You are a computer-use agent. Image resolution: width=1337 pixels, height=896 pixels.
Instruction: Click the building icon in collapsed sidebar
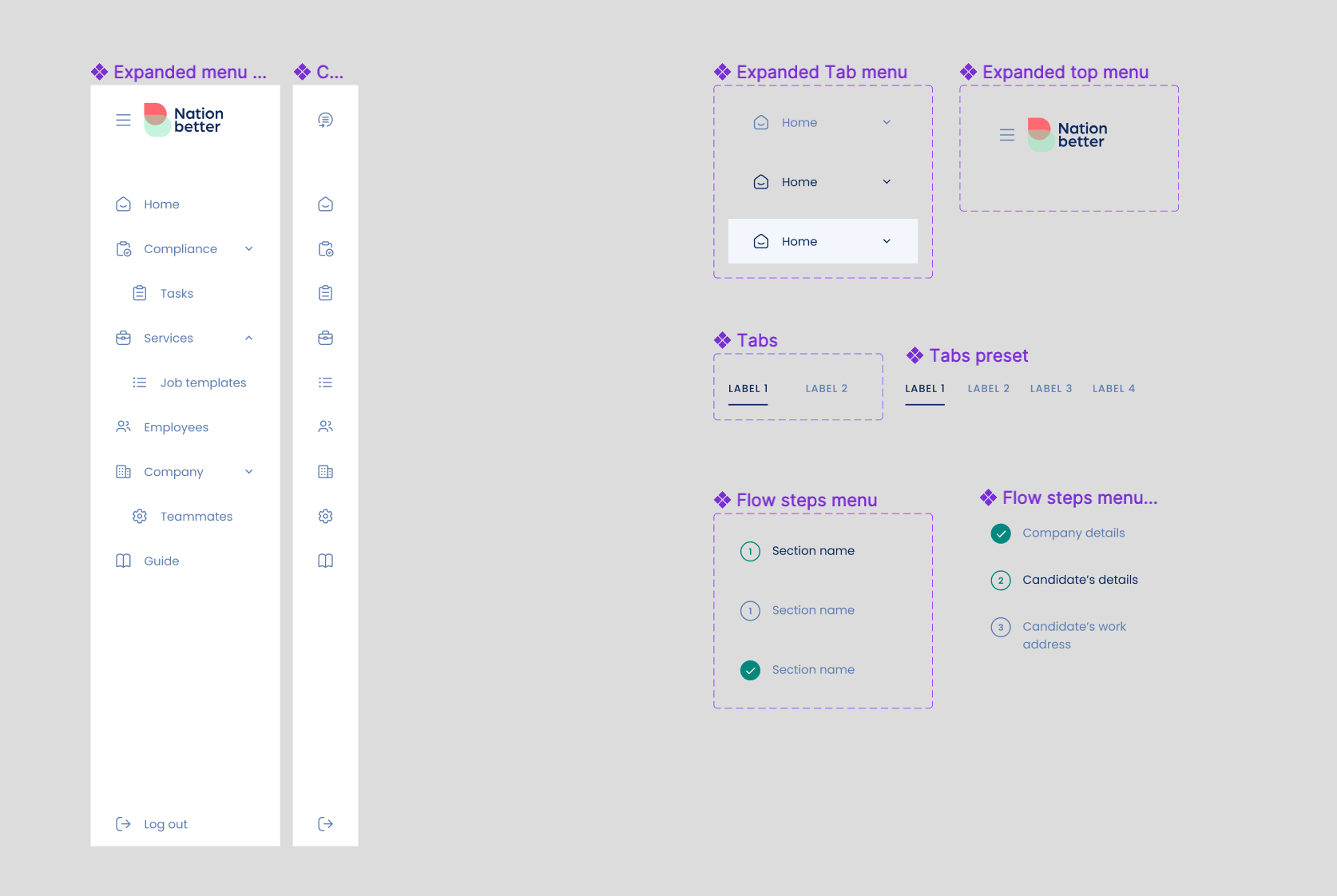click(x=325, y=472)
